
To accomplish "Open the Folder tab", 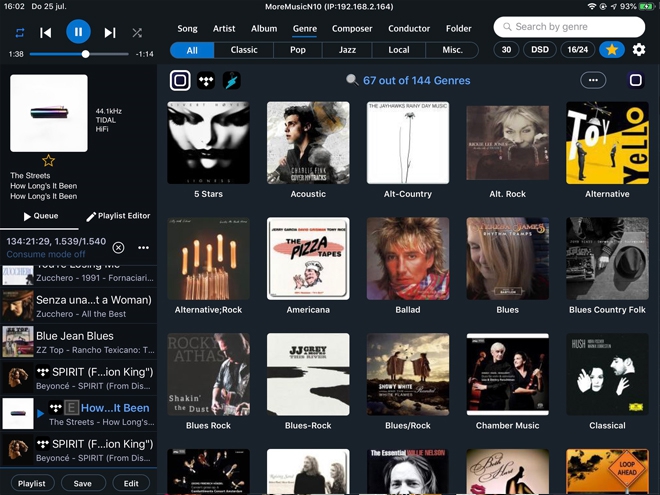I will click(458, 29).
